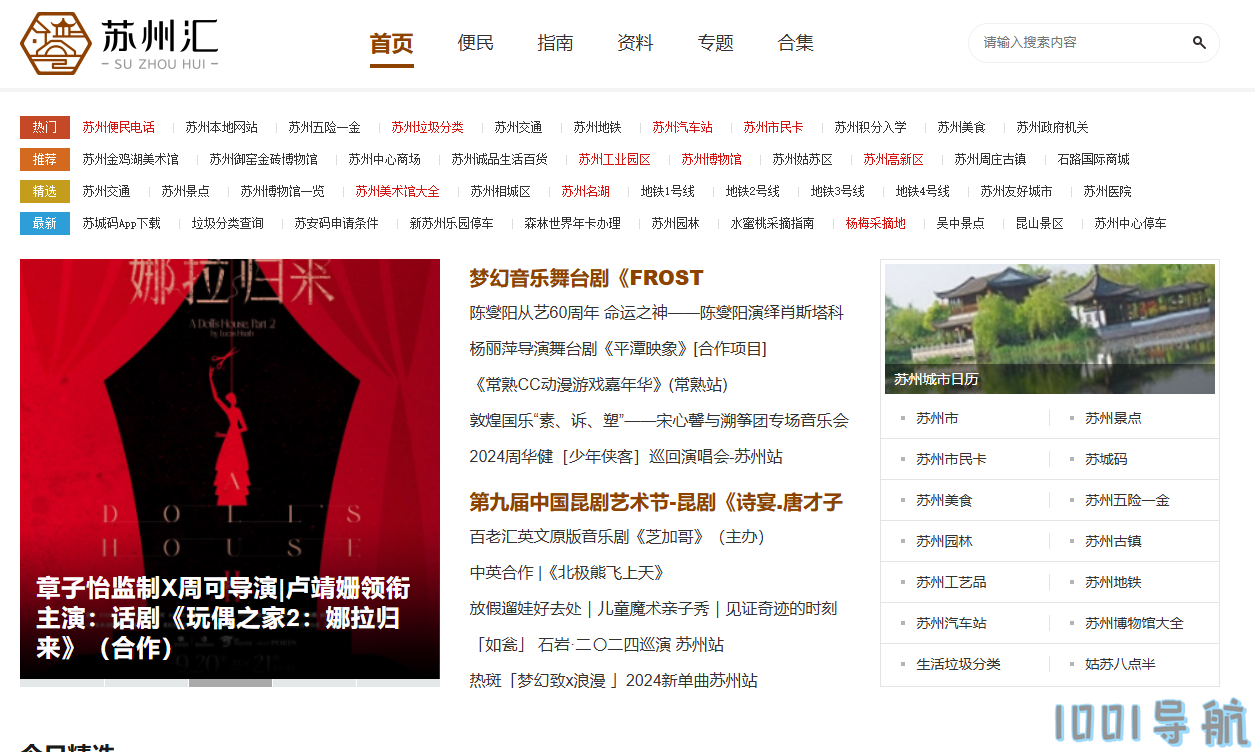
Task: Click the orange 推荐 category tag
Action: [x=45, y=159]
